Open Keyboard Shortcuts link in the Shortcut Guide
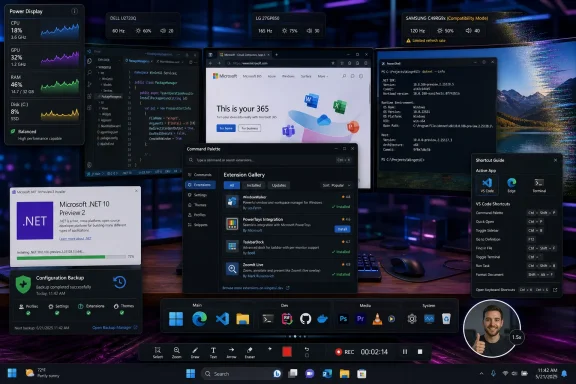 click(496, 290)
